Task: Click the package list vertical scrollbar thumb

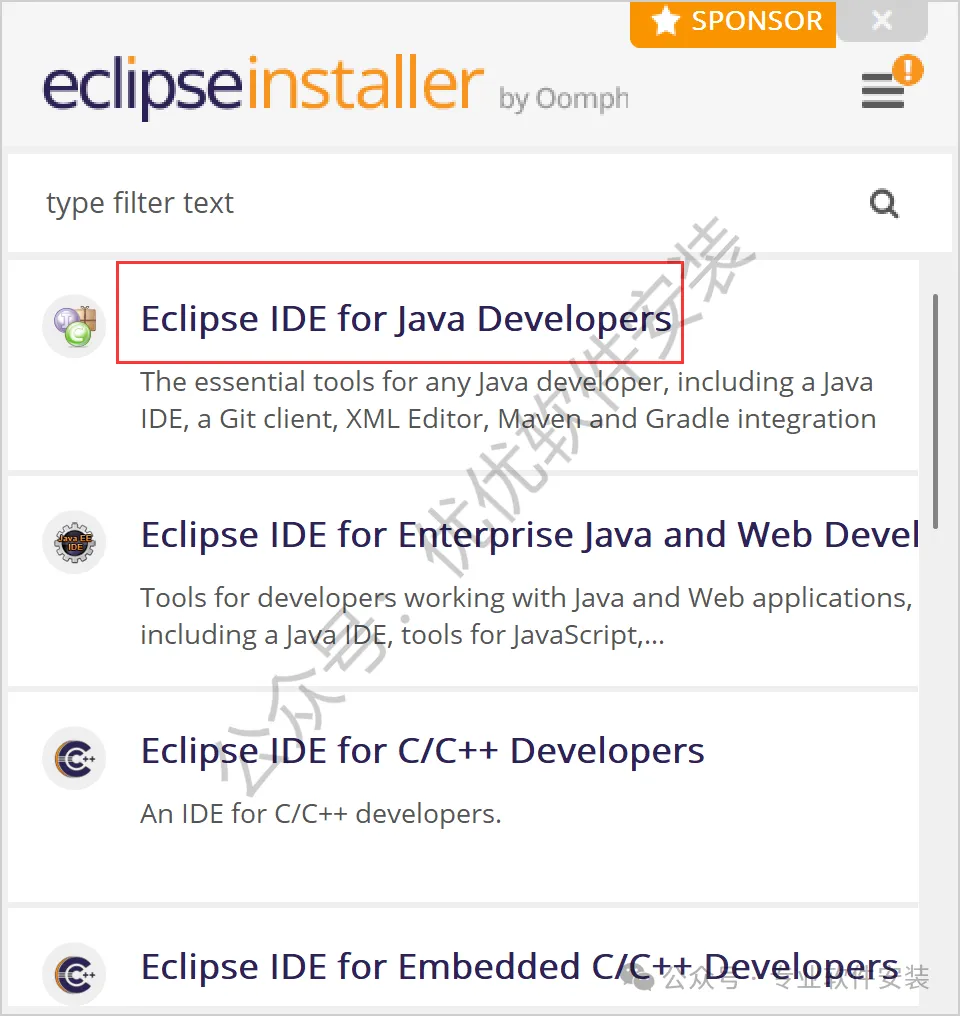Action: (x=935, y=411)
